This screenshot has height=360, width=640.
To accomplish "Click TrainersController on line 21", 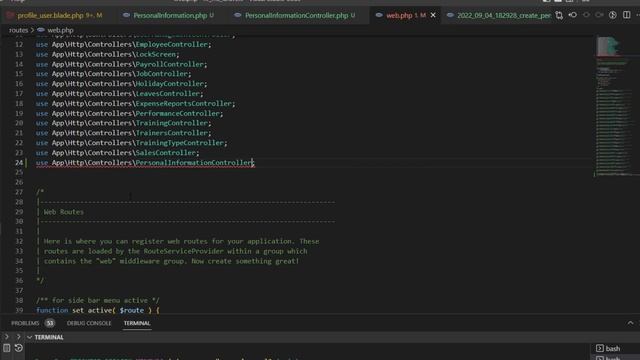I will (171, 133).
